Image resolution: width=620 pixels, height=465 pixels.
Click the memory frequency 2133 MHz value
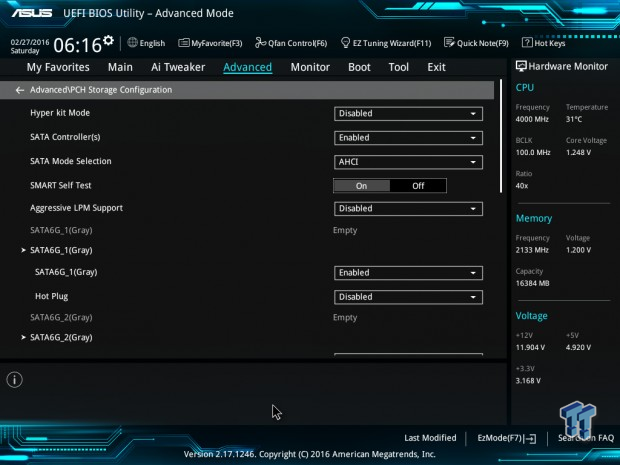coord(532,250)
